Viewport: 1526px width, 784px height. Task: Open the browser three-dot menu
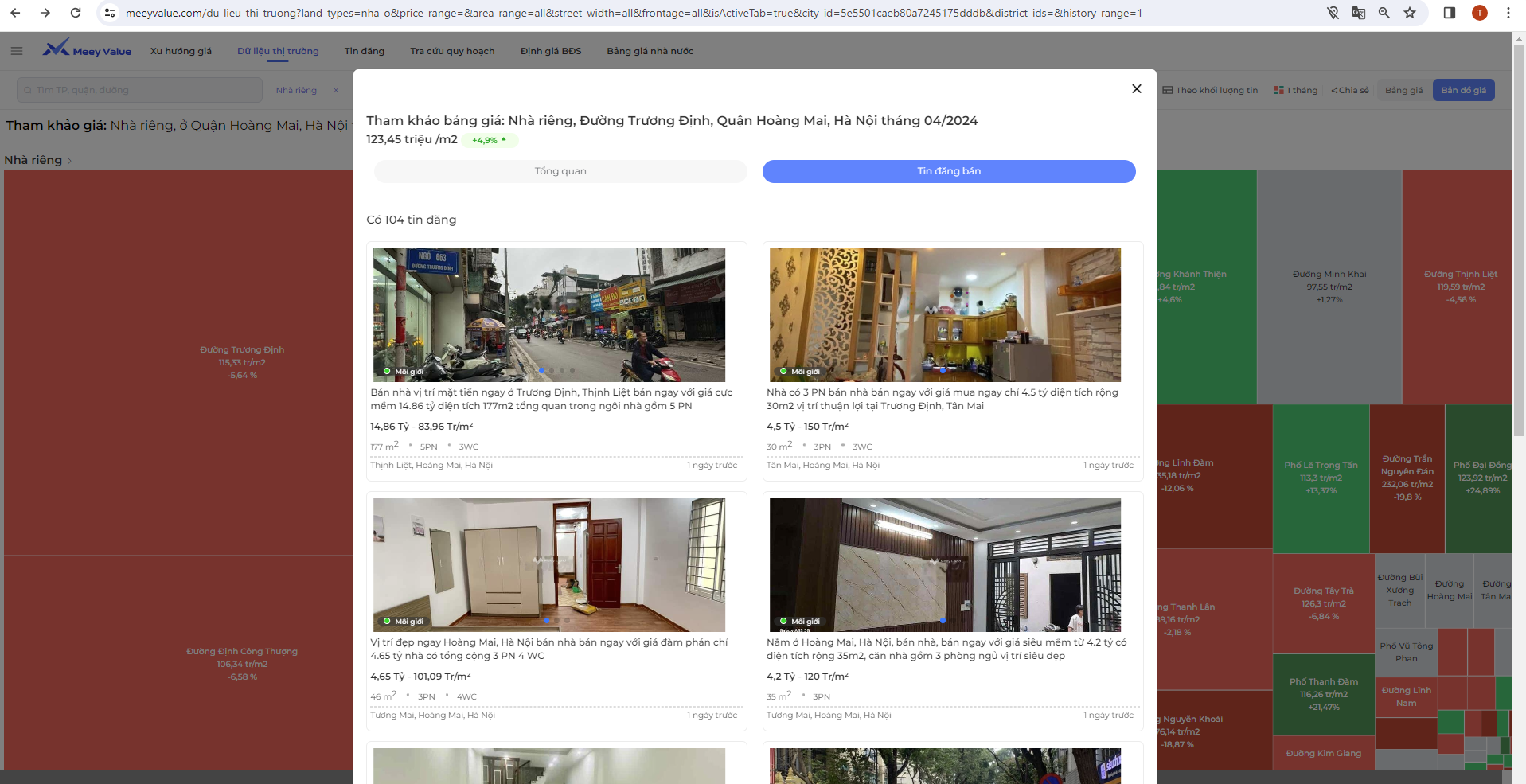pyautogui.click(x=1508, y=13)
